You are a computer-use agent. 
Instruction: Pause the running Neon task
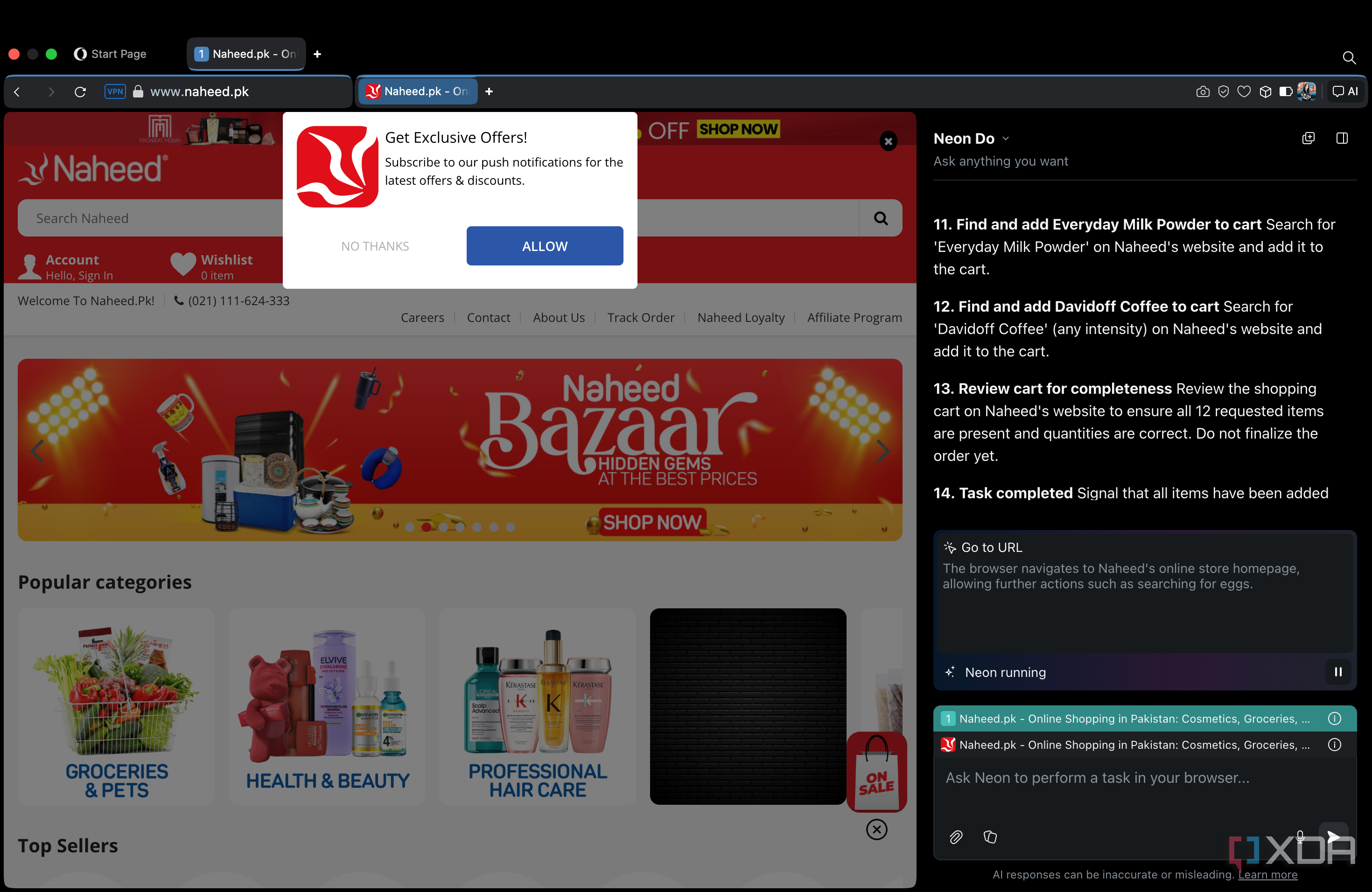point(1338,672)
